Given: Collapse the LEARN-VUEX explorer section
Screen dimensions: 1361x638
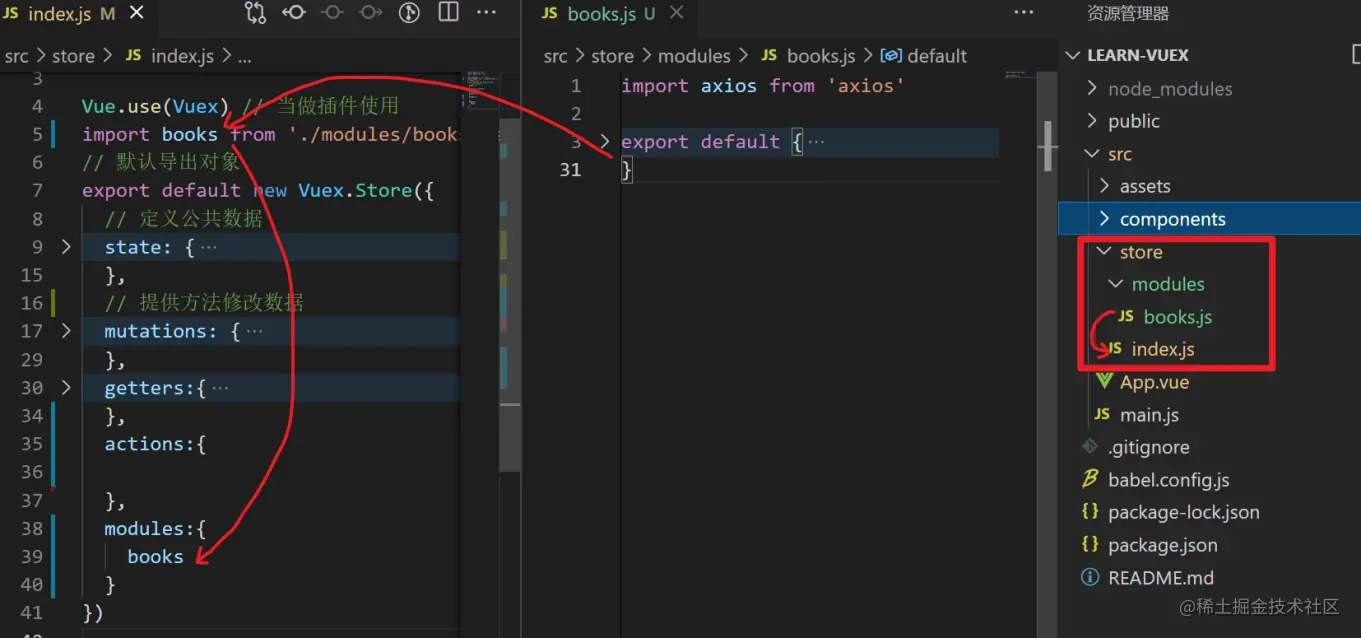Looking at the screenshot, I should pyautogui.click(x=1074, y=55).
